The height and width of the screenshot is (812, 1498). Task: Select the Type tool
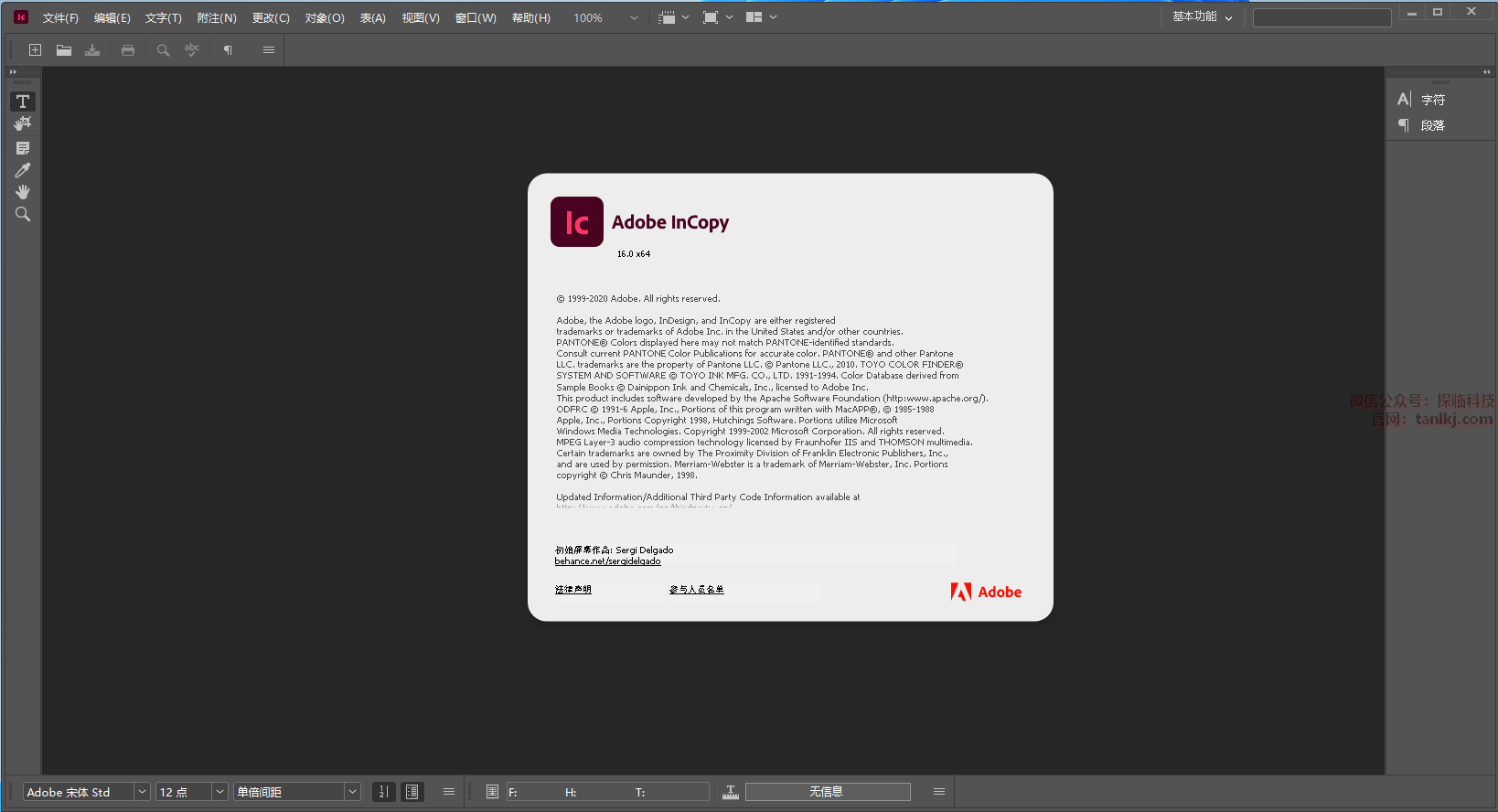[23, 101]
